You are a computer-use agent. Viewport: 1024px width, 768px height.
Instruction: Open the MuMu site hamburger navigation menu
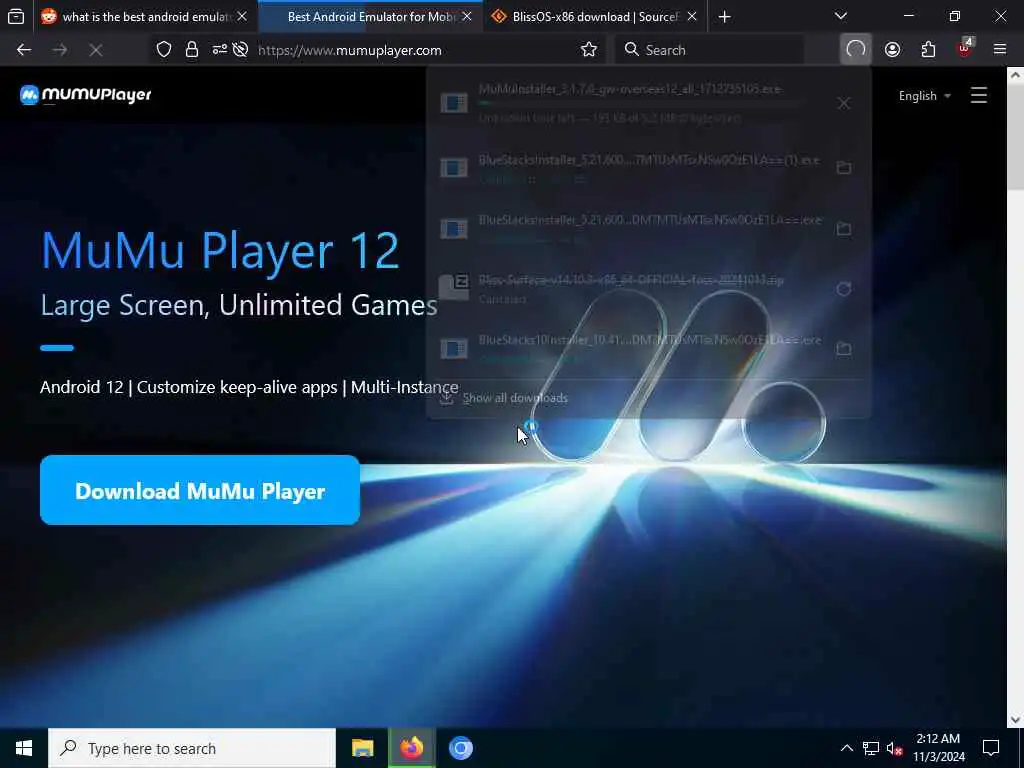point(978,95)
